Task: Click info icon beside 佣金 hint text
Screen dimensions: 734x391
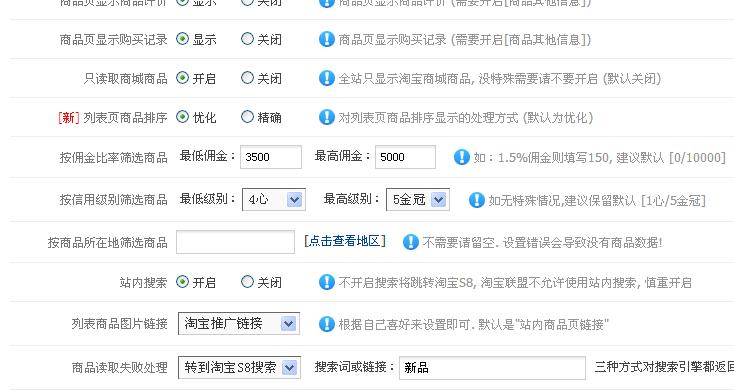Action: [x=461, y=157]
